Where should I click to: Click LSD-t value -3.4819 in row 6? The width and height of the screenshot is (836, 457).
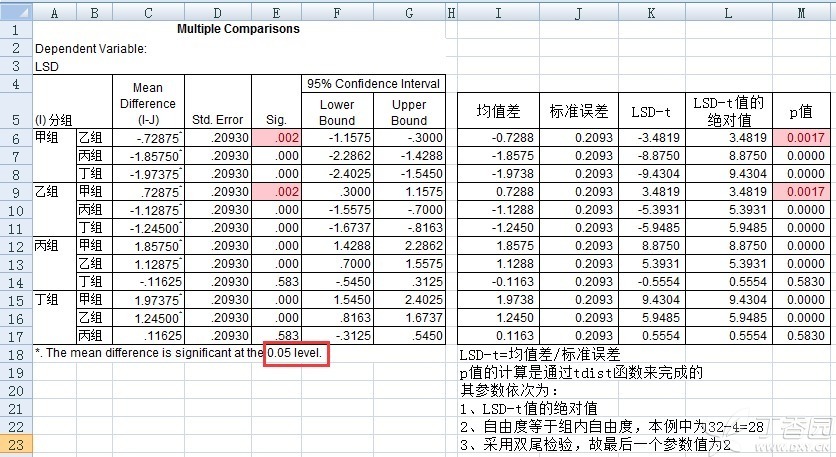point(652,138)
